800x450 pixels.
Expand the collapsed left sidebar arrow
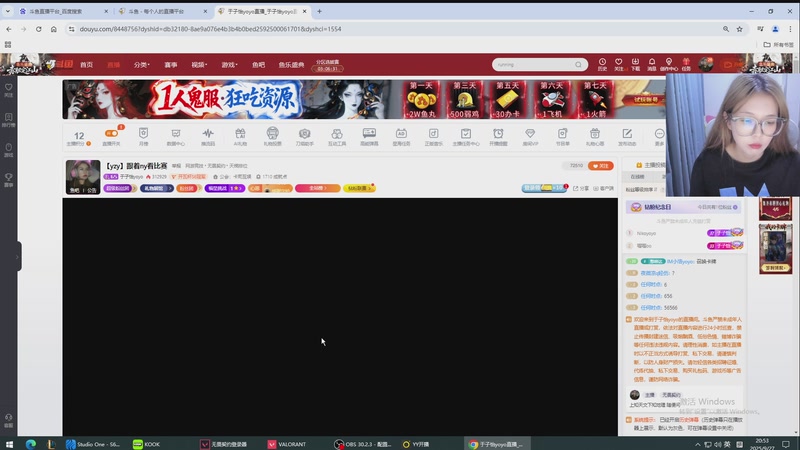(17, 257)
